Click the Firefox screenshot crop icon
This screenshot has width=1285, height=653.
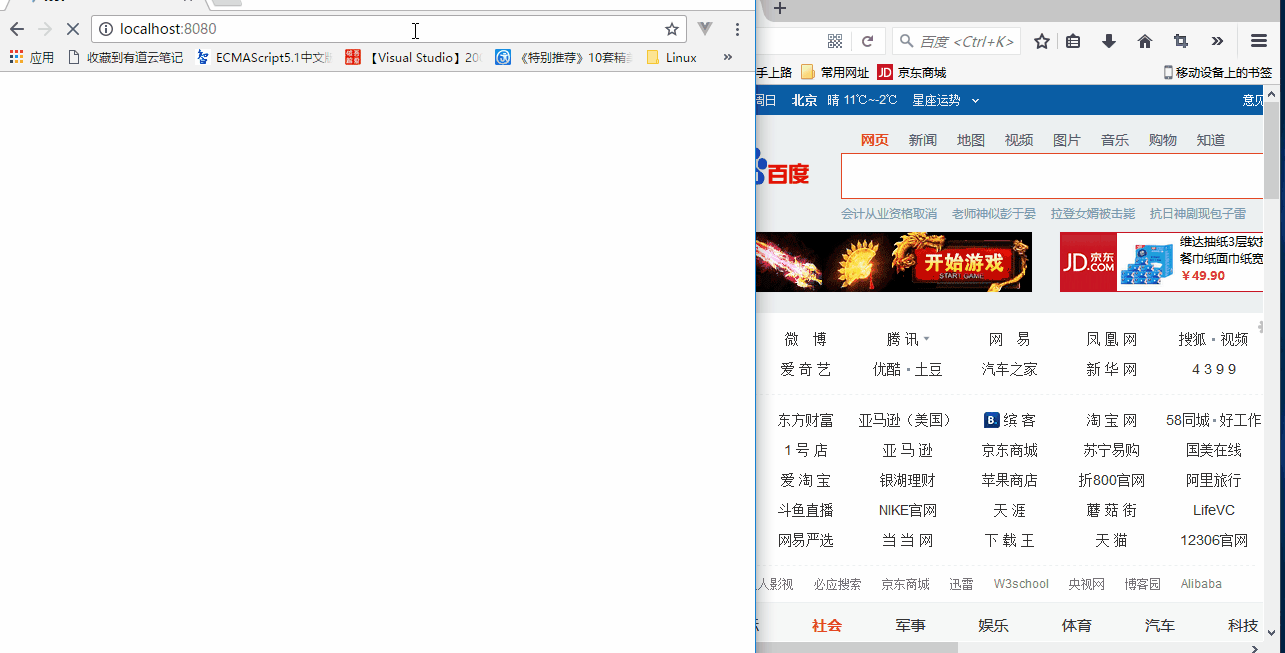(x=1181, y=41)
